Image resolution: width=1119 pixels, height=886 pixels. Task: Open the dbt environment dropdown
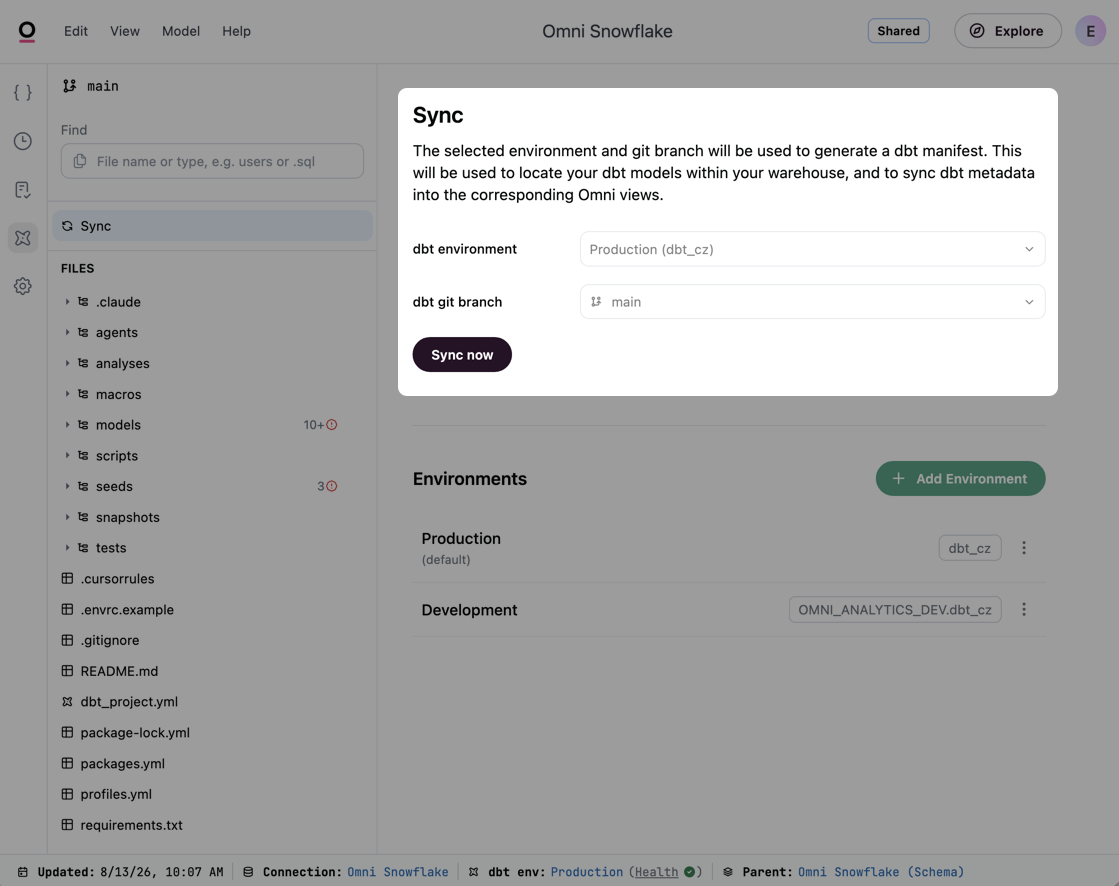[812, 249]
